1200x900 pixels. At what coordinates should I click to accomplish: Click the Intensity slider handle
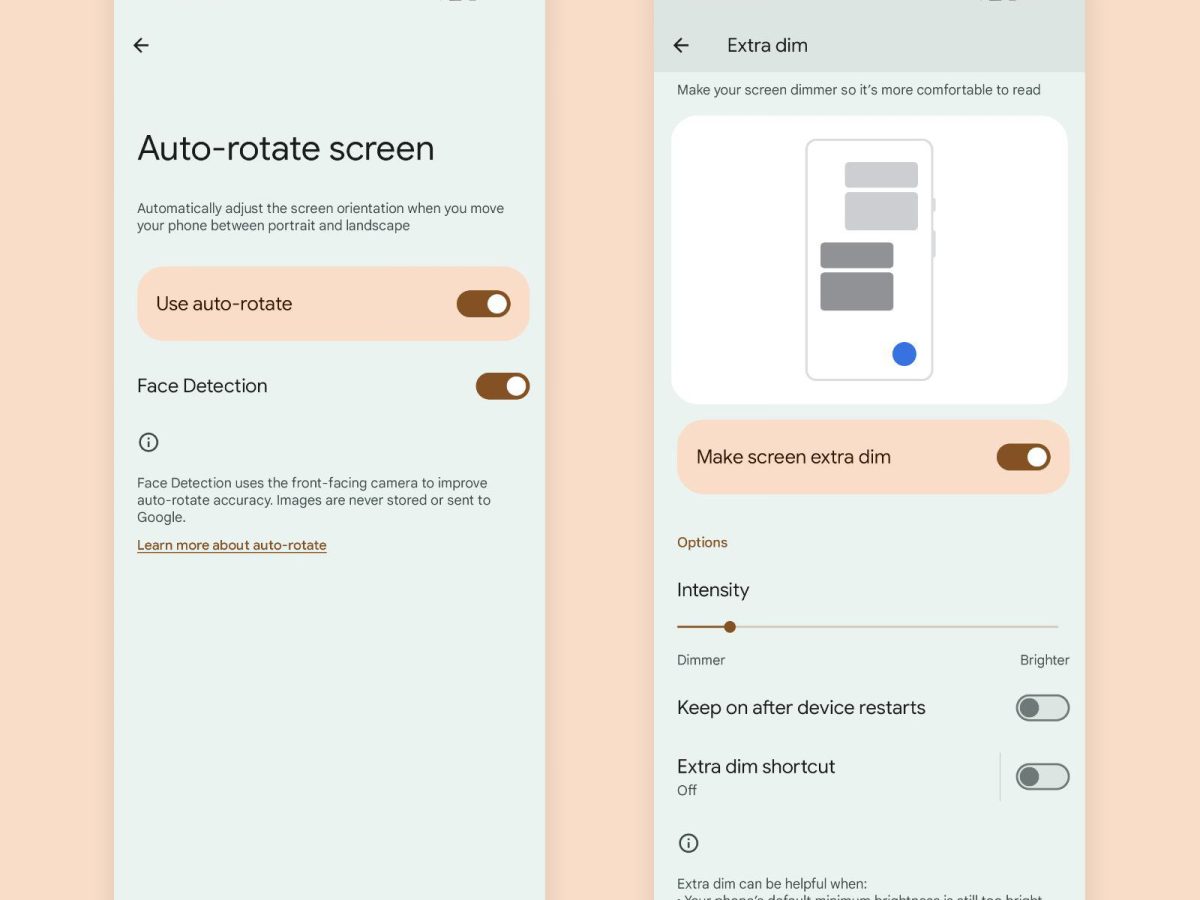(730, 627)
